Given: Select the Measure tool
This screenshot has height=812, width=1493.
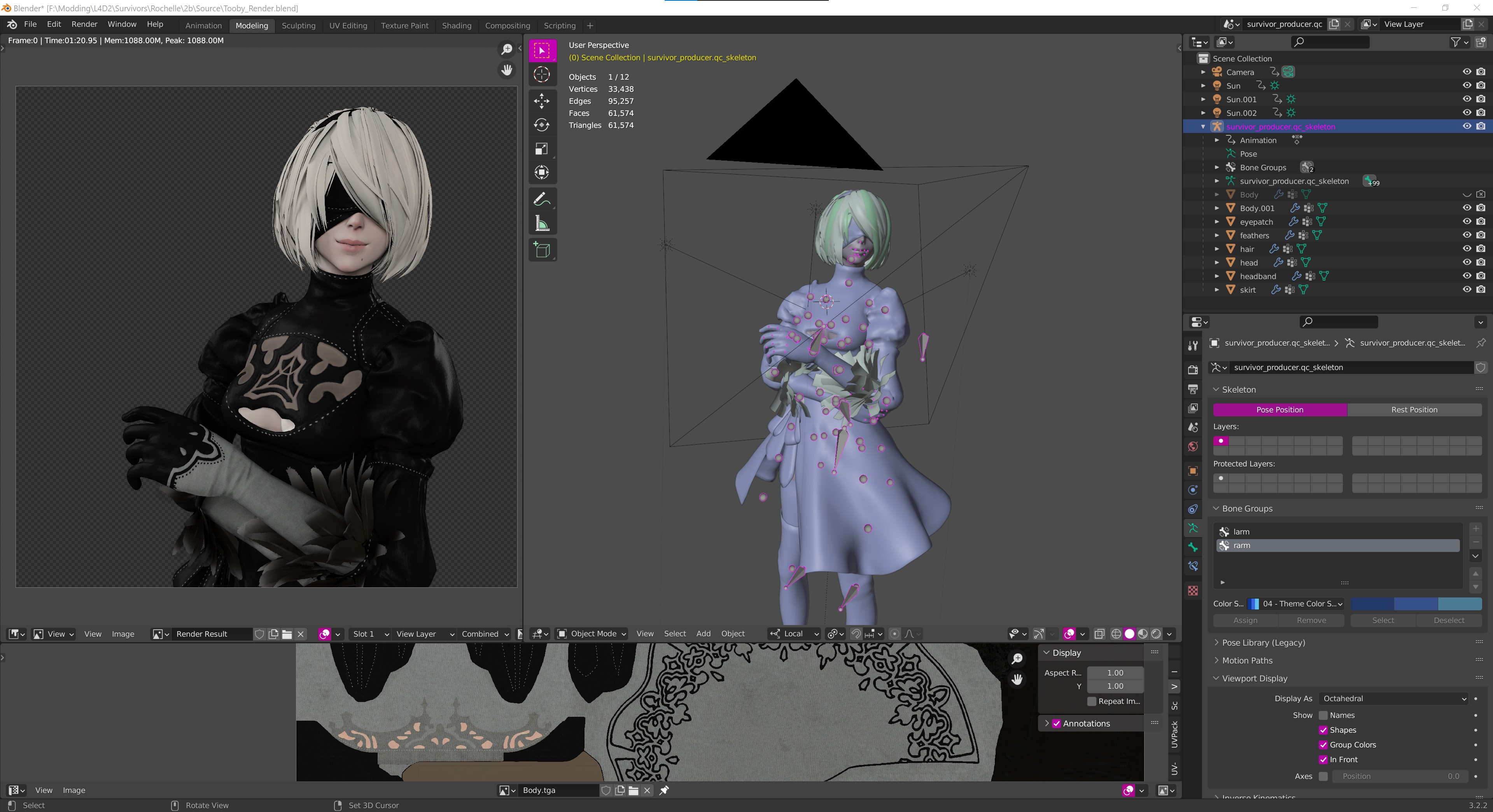Looking at the screenshot, I should click(542, 224).
